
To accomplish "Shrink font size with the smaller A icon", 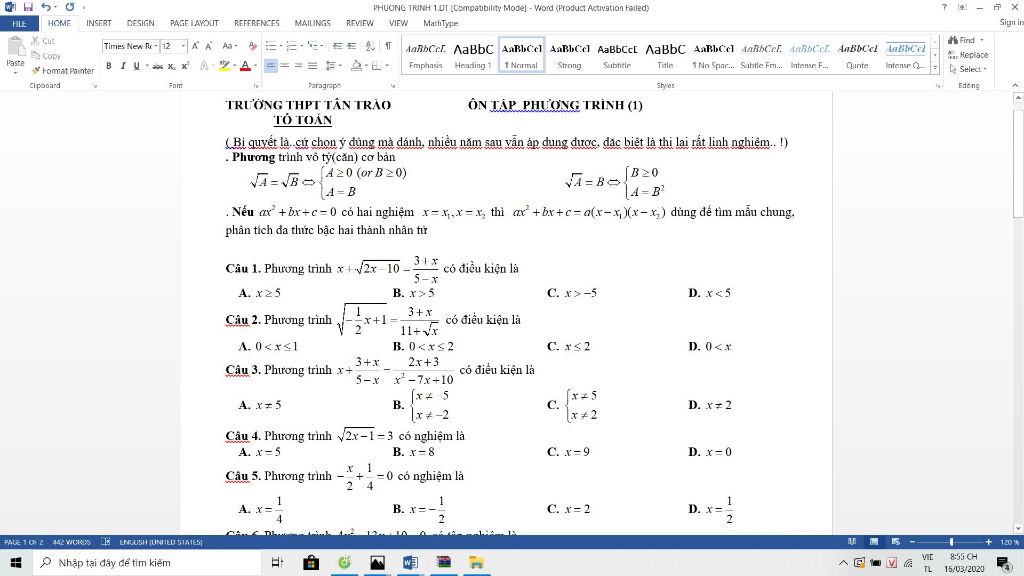I will point(208,46).
